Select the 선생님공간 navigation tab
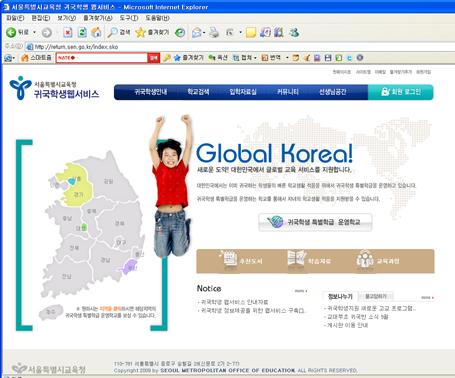 tap(333, 92)
